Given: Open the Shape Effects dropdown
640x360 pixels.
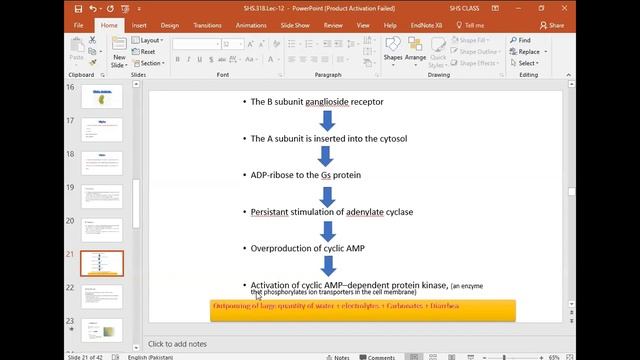Looking at the screenshot, I should coord(475,63).
